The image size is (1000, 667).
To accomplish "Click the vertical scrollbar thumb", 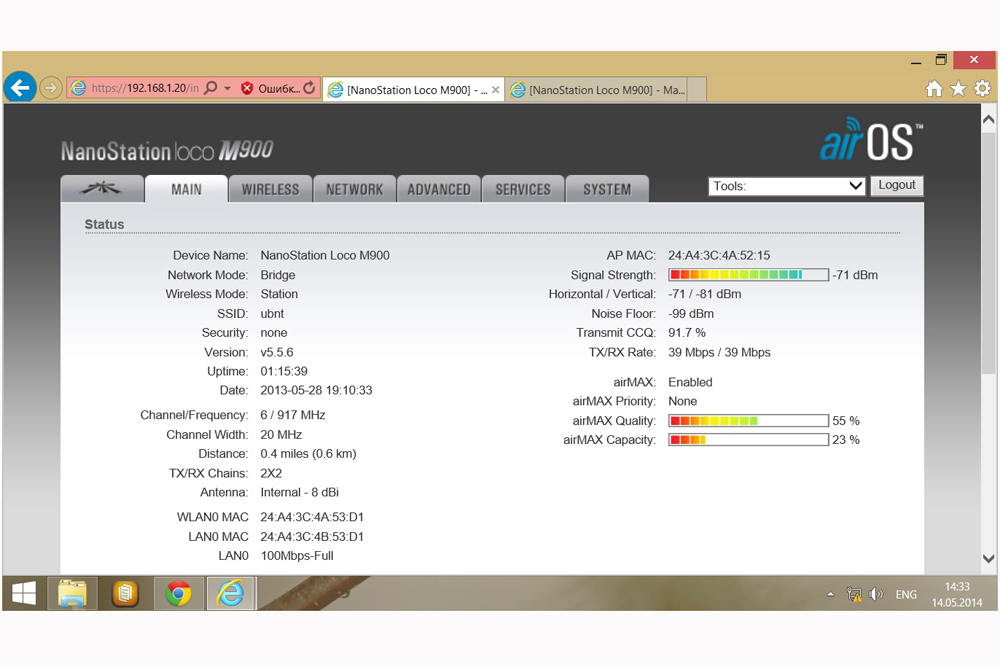I will [x=989, y=252].
